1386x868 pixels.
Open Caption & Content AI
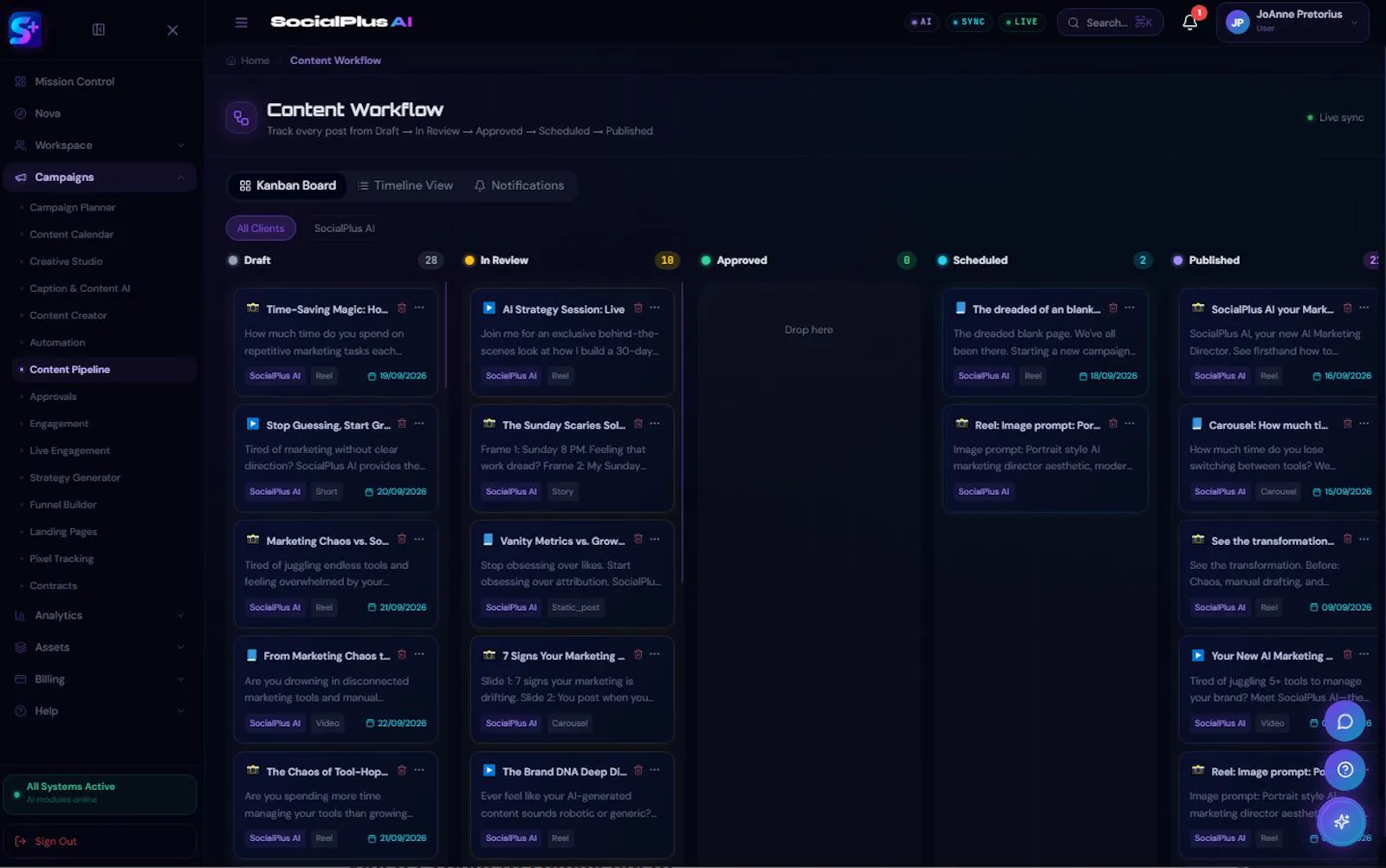pyautogui.click(x=80, y=288)
